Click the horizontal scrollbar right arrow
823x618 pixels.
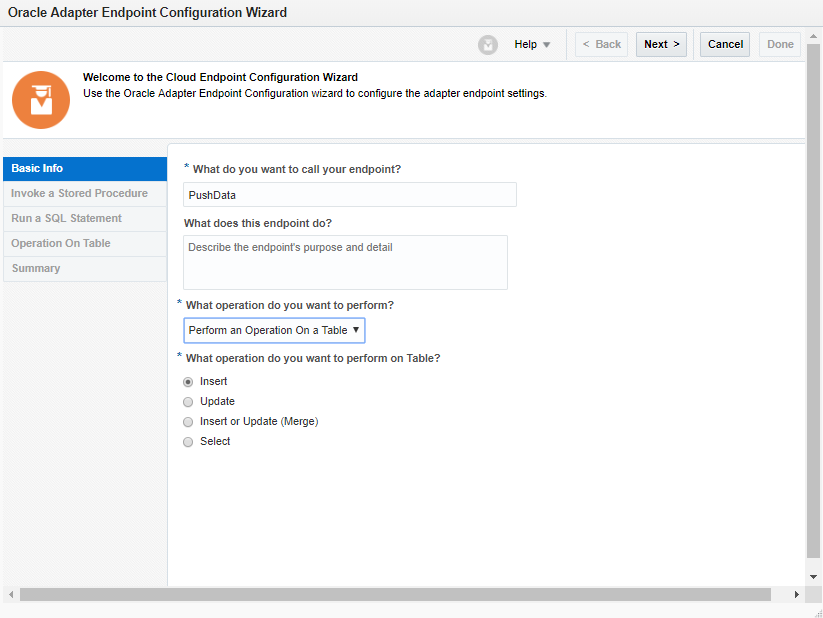pos(797,594)
